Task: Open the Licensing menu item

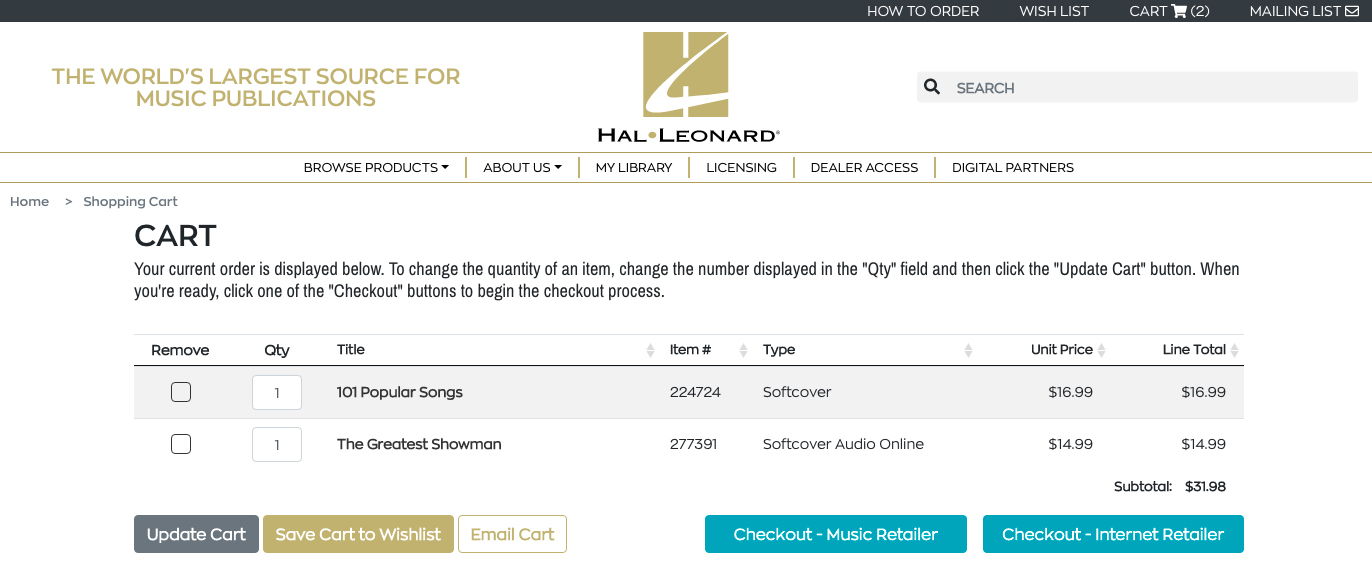Action: [741, 167]
